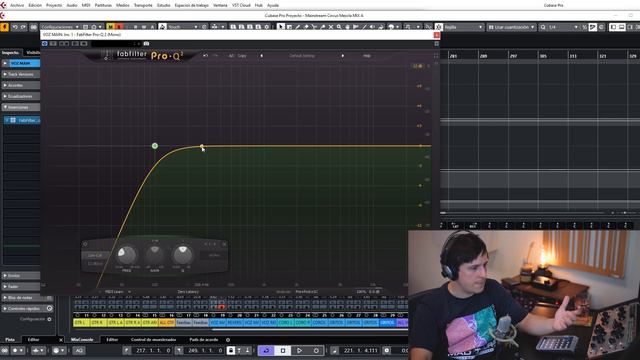Go to previous Pro-Q 2 preset arrow

pyautogui.click(x=261, y=56)
